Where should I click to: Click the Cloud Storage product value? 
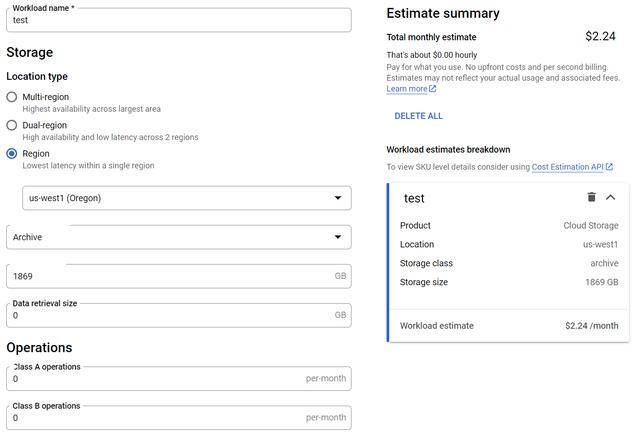click(591, 225)
